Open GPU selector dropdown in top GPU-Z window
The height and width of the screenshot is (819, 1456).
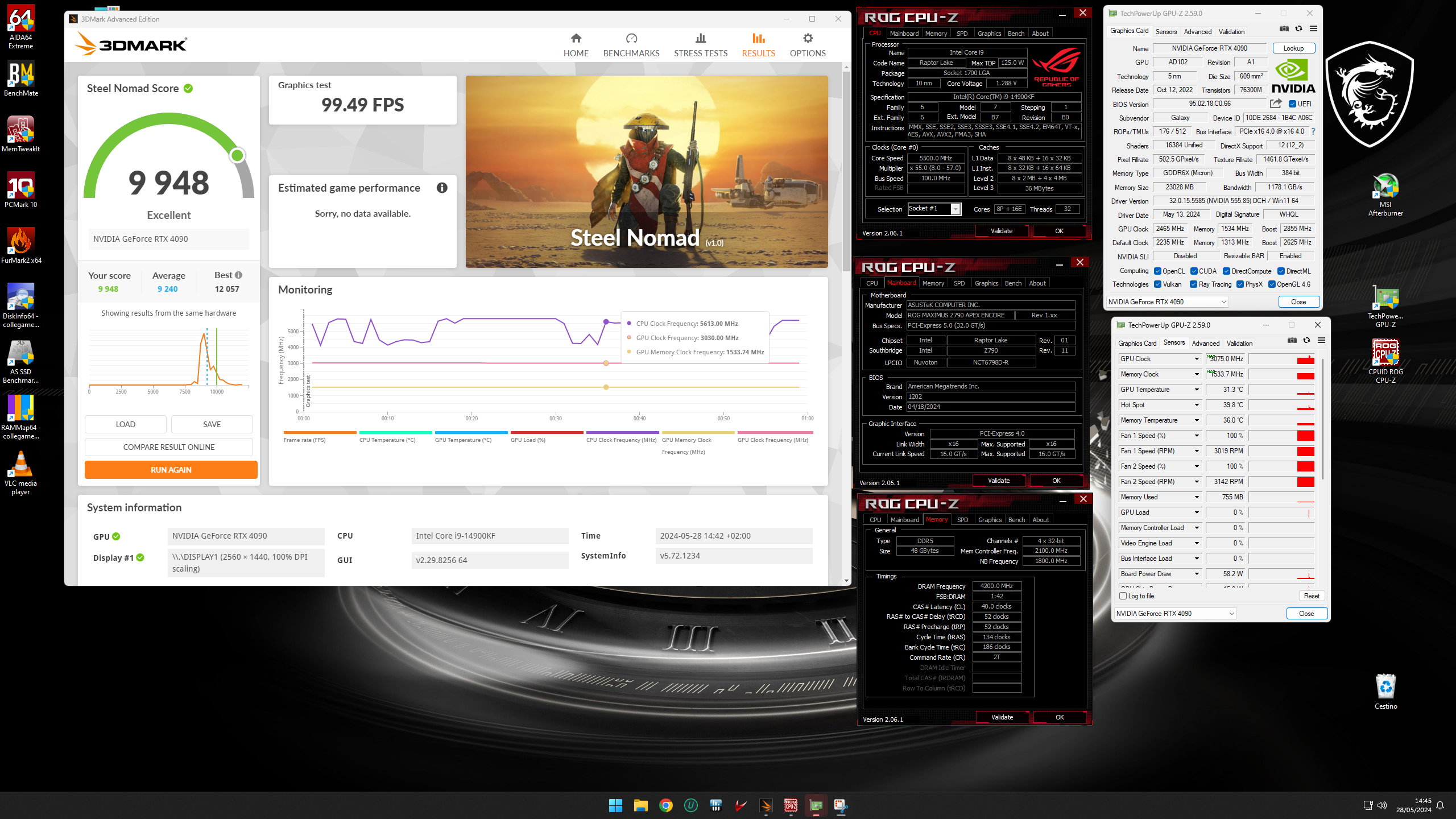pyautogui.click(x=1167, y=302)
